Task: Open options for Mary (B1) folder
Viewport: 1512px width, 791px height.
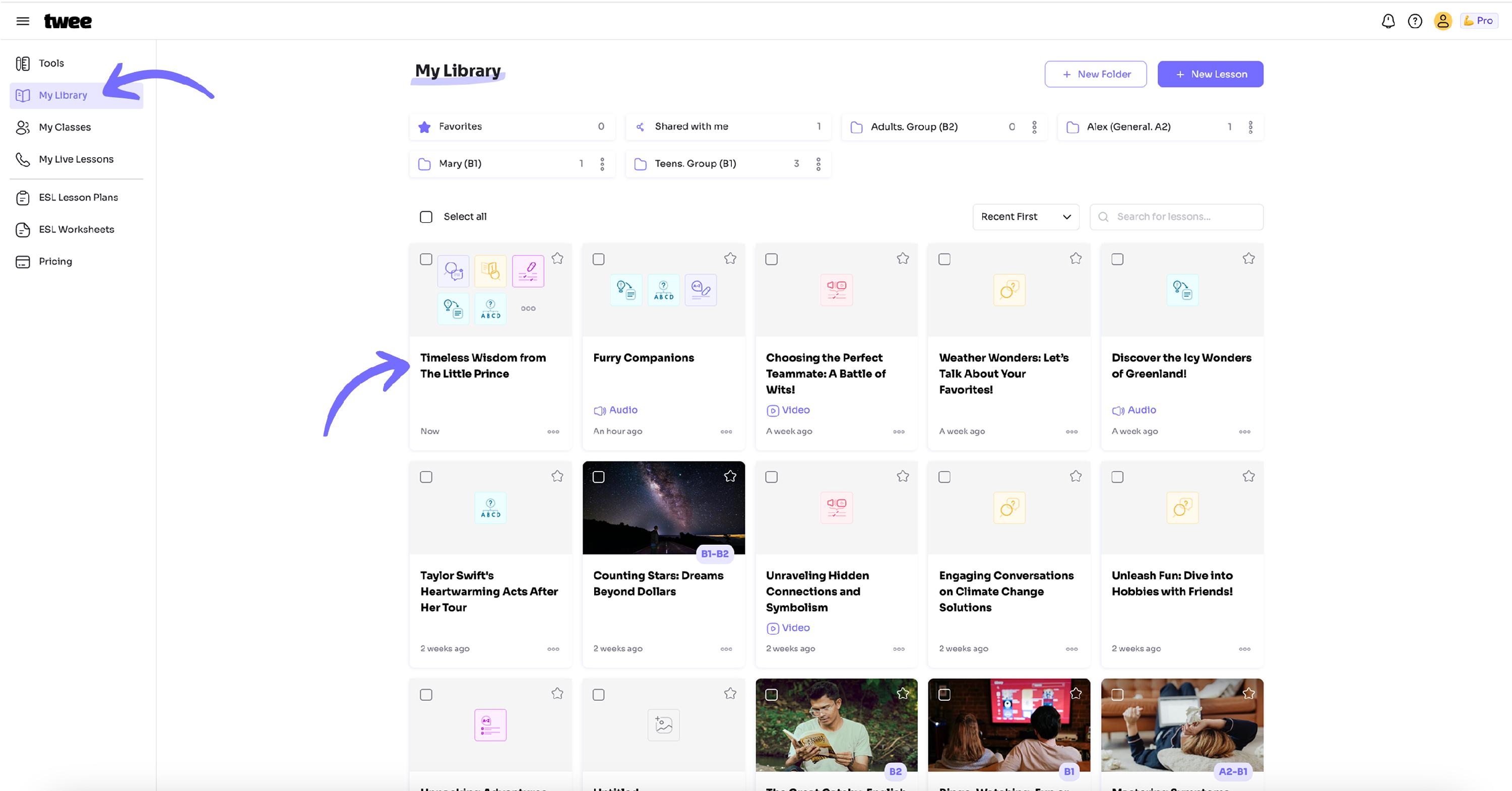Action: [x=602, y=164]
